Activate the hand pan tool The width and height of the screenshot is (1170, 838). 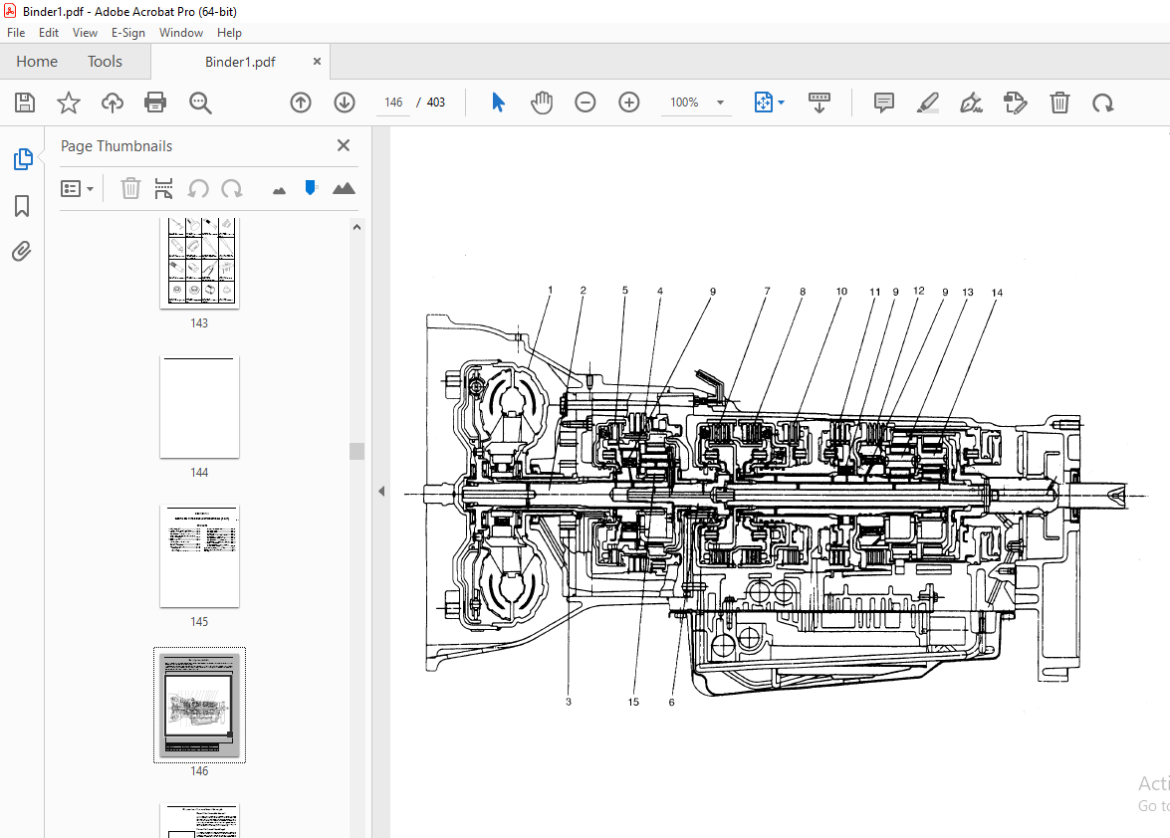coord(542,102)
